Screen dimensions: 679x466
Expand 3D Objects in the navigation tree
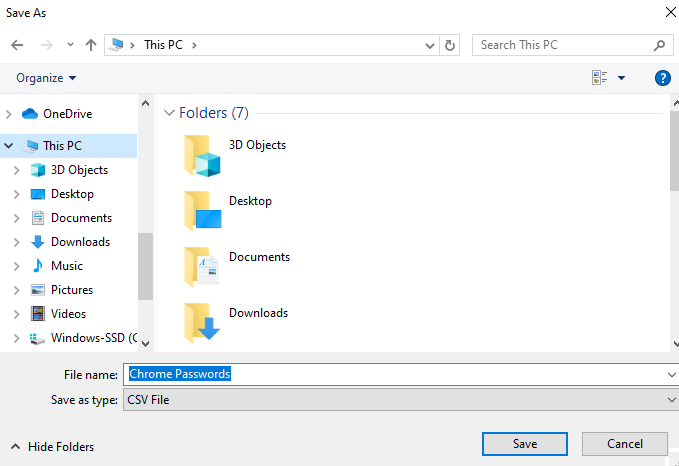(16, 170)
